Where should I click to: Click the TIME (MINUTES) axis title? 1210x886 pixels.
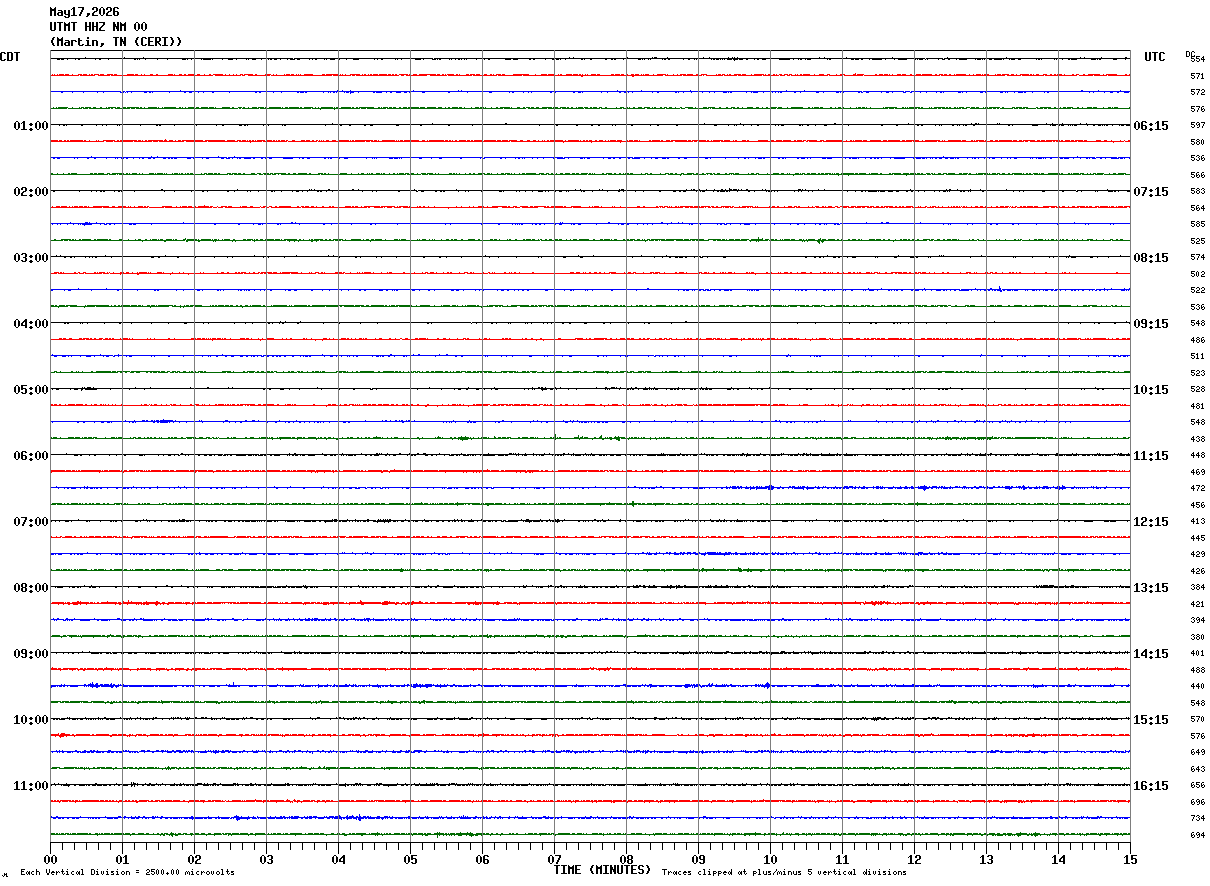(602, 870)
